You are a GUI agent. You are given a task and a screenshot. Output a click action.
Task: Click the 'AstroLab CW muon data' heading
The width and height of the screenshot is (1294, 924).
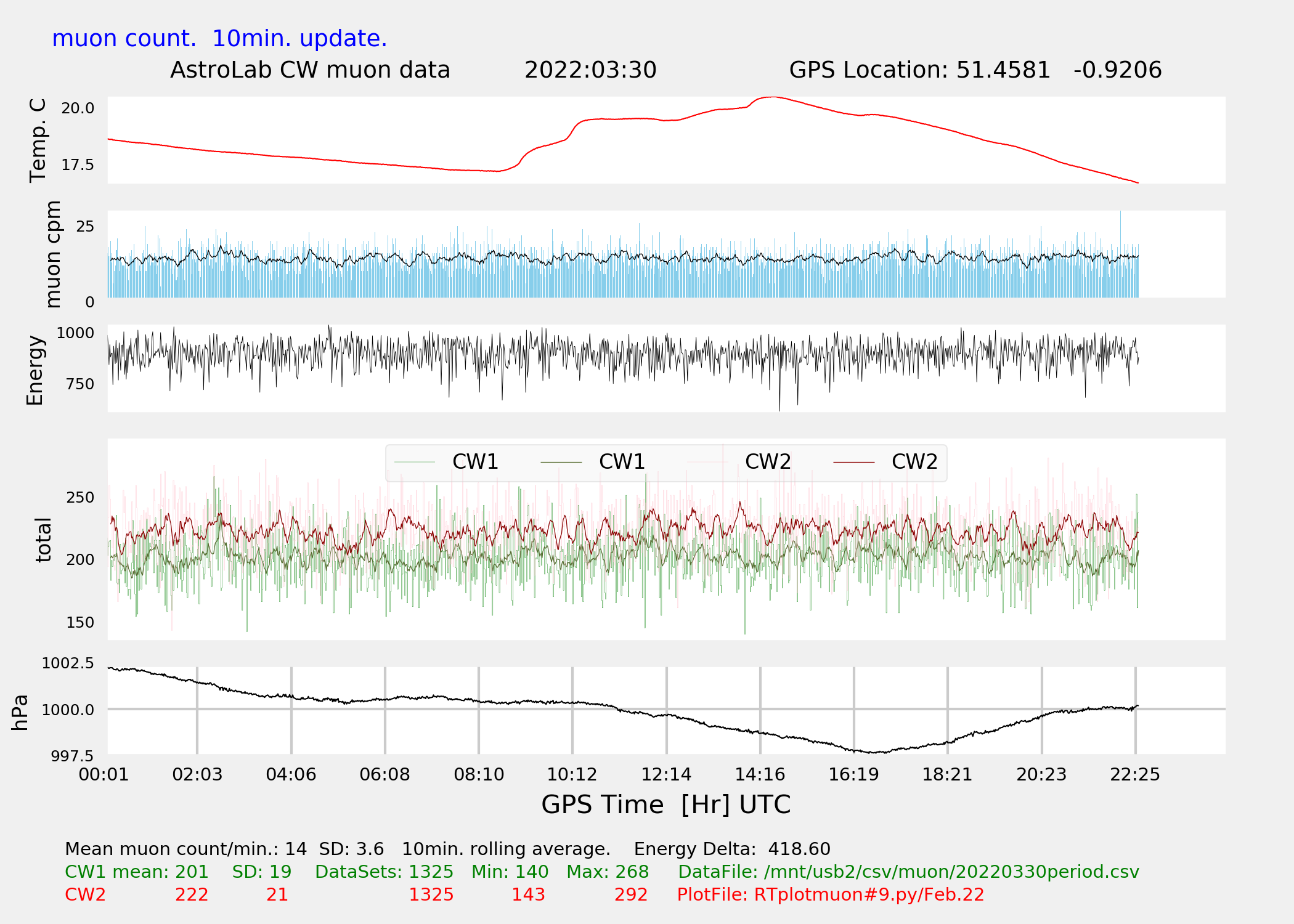(310, 70)
